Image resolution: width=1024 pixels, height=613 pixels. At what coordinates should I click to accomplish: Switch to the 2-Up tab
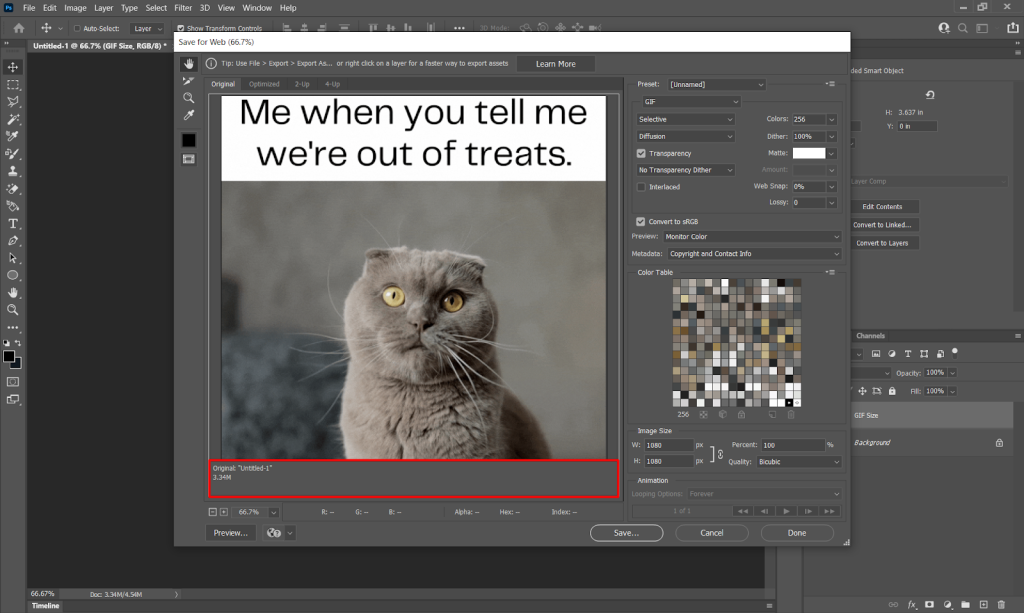tap(302, 84)
